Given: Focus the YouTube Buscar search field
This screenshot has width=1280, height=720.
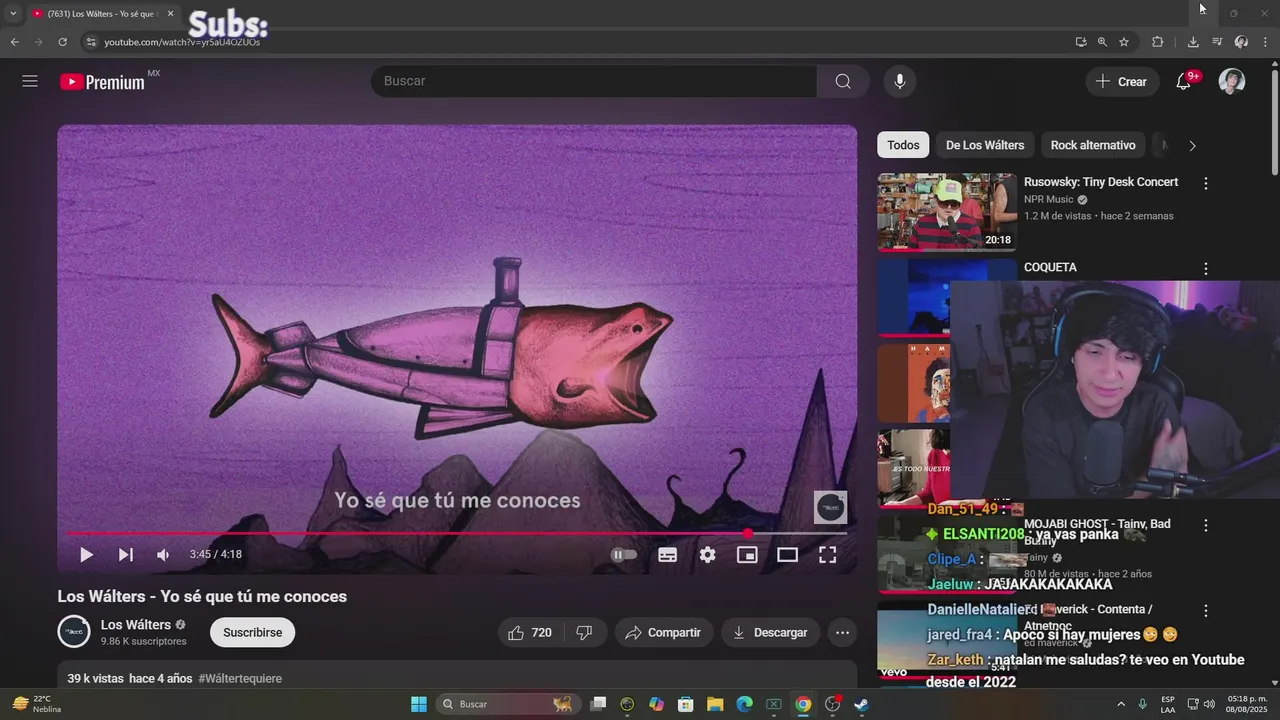Looking at the screenshot, I should pyautogui.click(x=594, y=82).
